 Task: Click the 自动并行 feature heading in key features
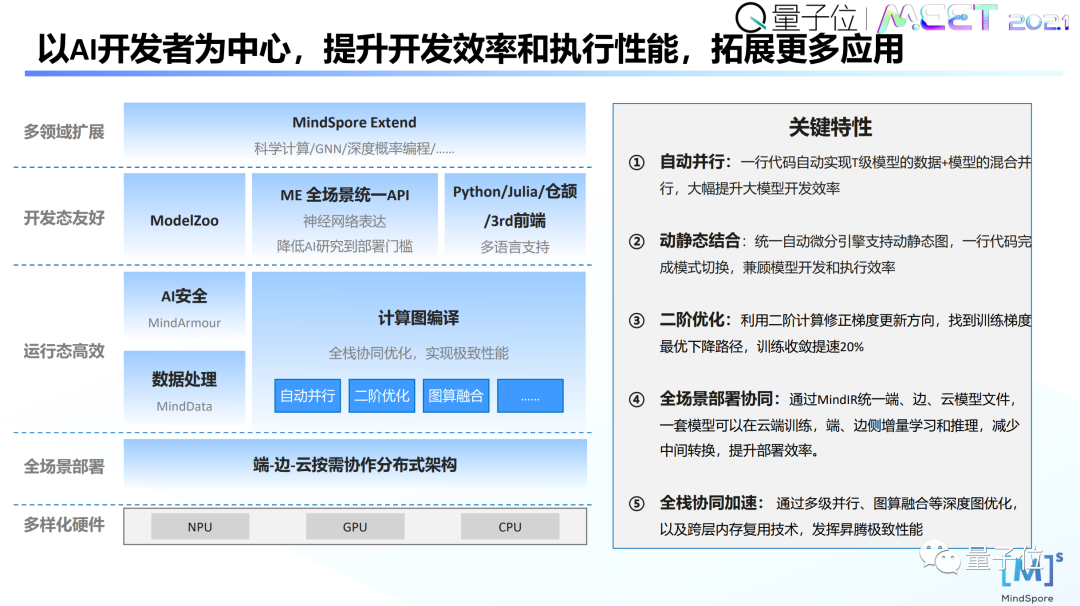click(694, 162)
